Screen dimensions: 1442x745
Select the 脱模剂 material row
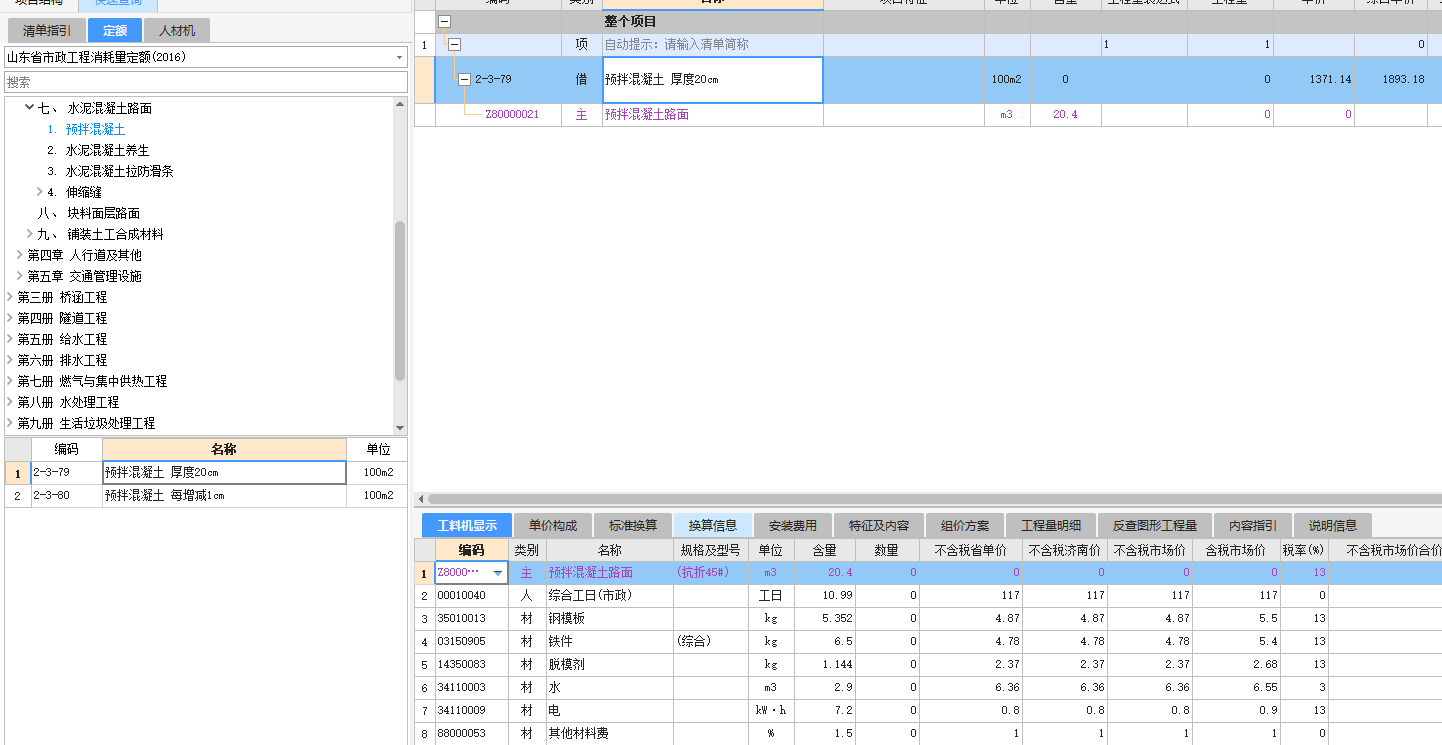928,664
